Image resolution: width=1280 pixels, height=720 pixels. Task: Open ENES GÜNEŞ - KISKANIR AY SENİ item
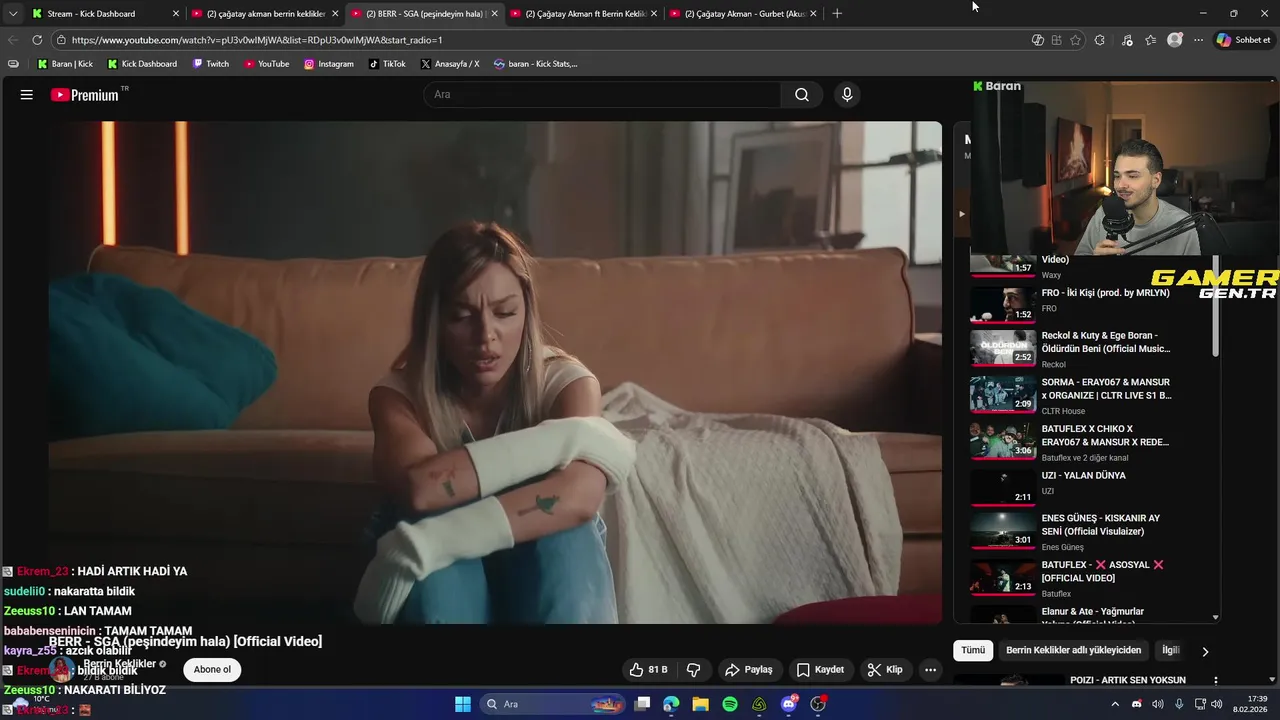click(1093, 531)
